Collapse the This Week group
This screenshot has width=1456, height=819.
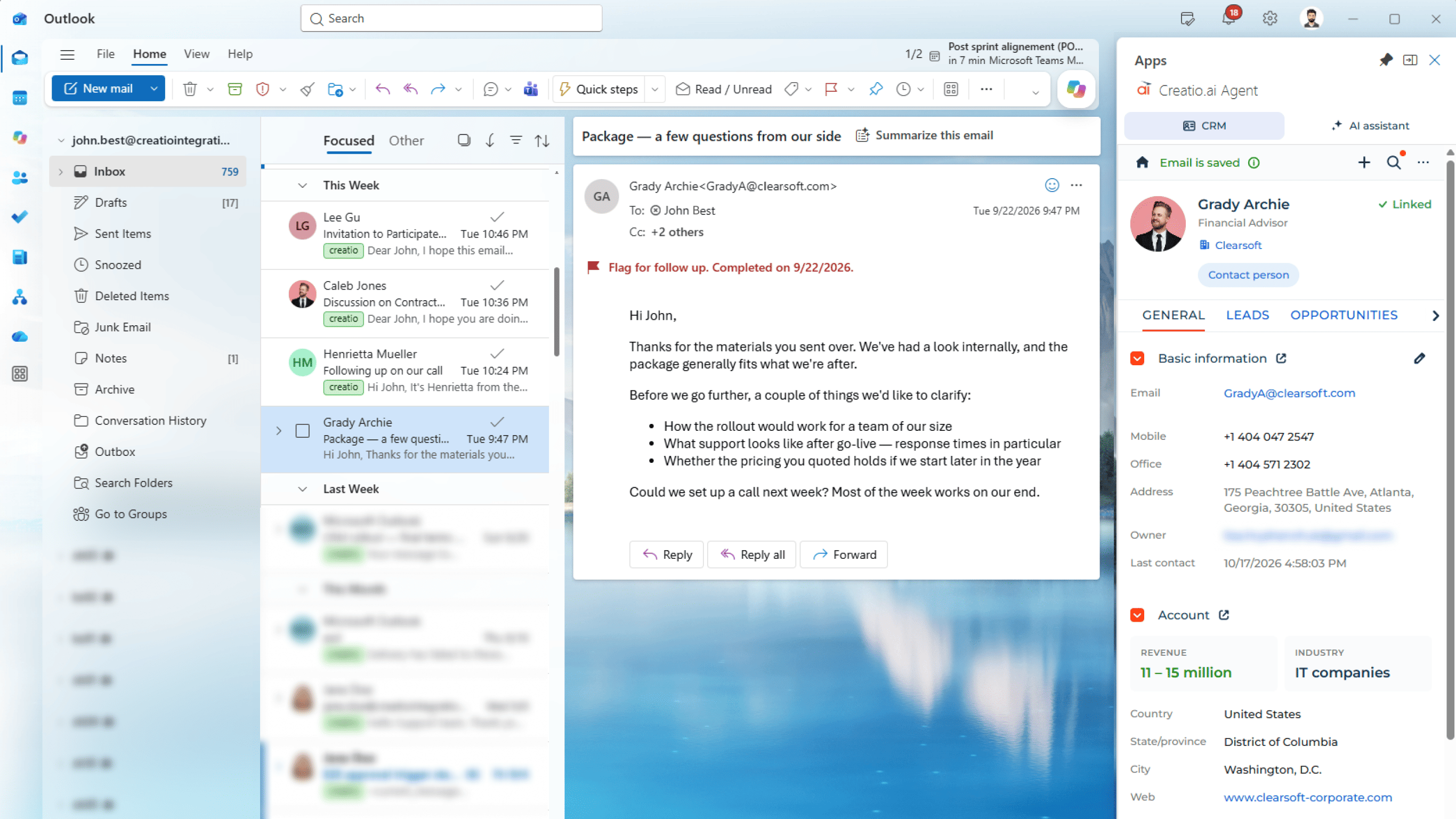point(302,185)
